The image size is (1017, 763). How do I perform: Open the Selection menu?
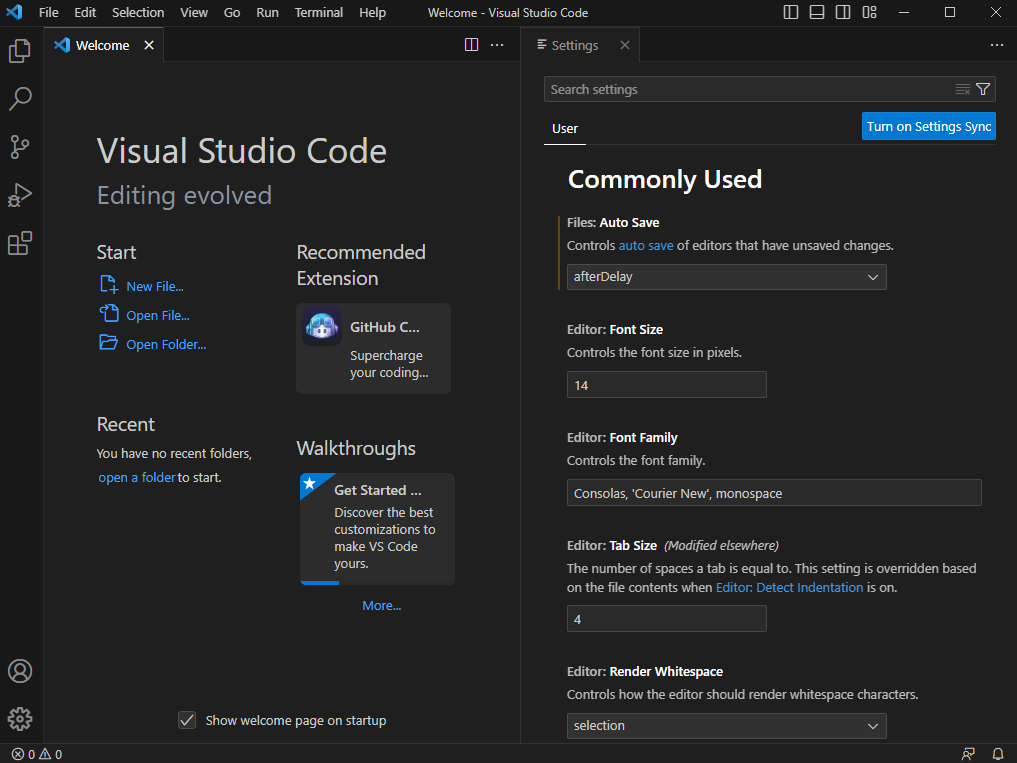pyautogui.click(x=138, y=12)
